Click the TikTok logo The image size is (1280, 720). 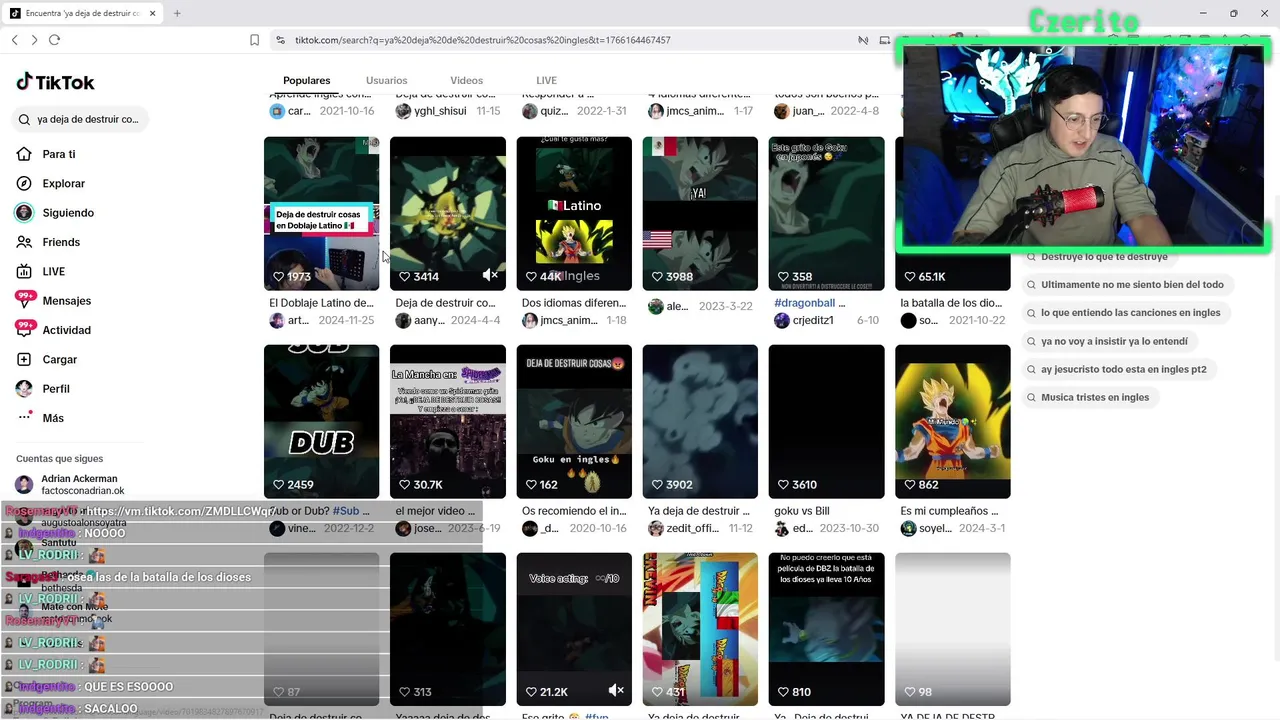point(55,82)
